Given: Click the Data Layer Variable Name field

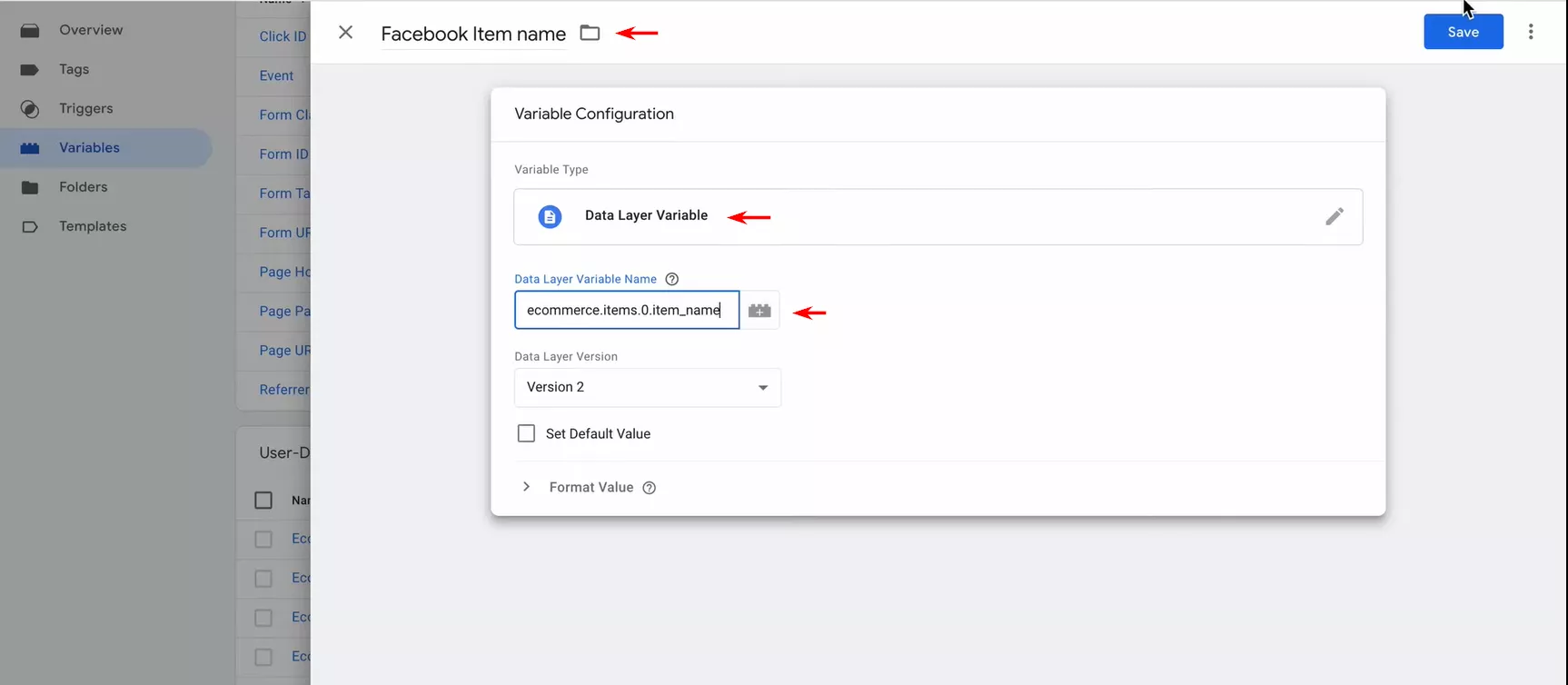Looking at the screenshot, I should [627, 310].
